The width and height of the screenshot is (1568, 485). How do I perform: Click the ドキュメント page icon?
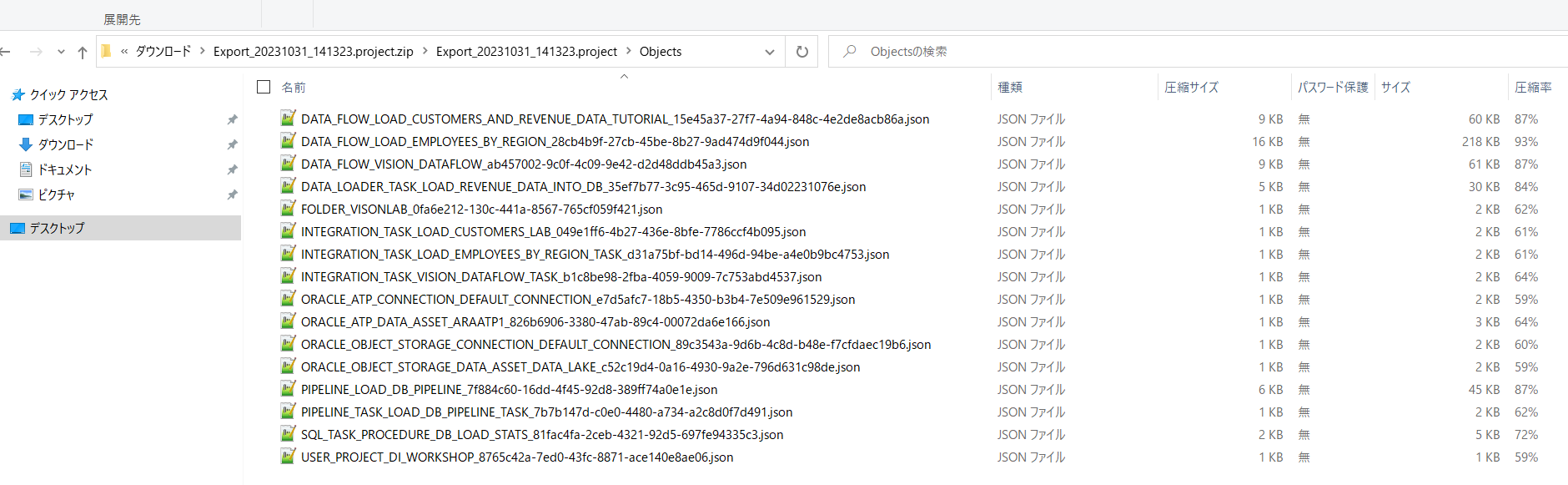pyautogui.click(x=26, y=169)
